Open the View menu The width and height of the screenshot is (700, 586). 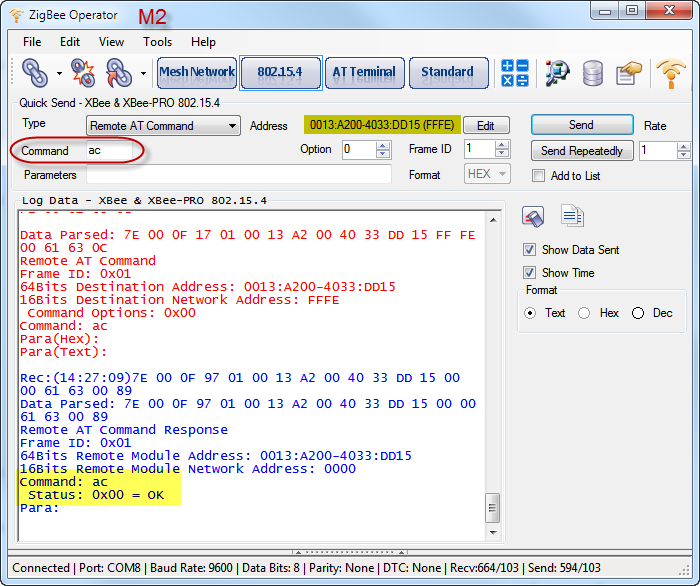pyautogui.click(x=111, y=42)
